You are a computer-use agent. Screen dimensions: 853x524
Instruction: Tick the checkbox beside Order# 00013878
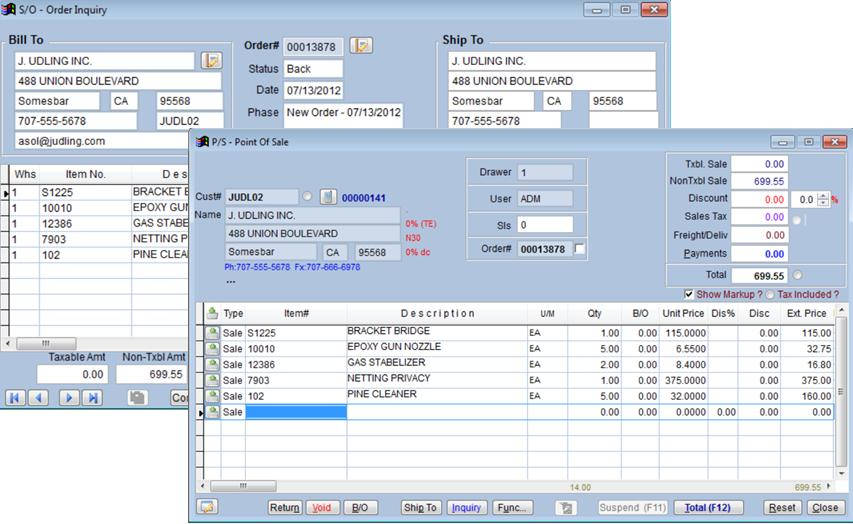[580, 249]
